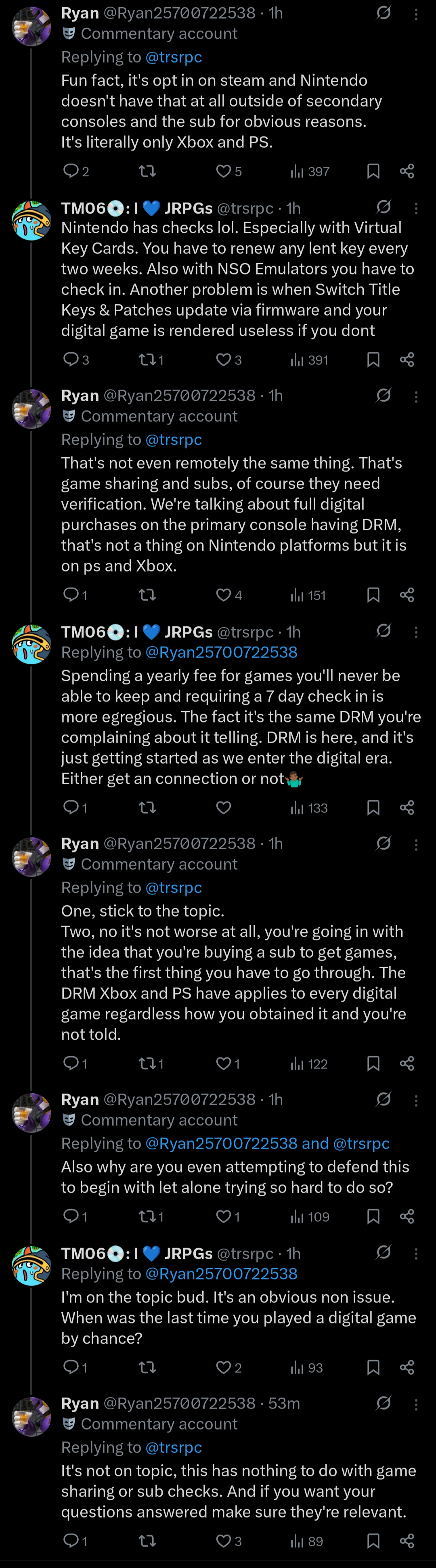This screenshot has width=436, height=1568.
Task: Share the 'Also why are you' tweet
Action: click(x=407, y=1216)
